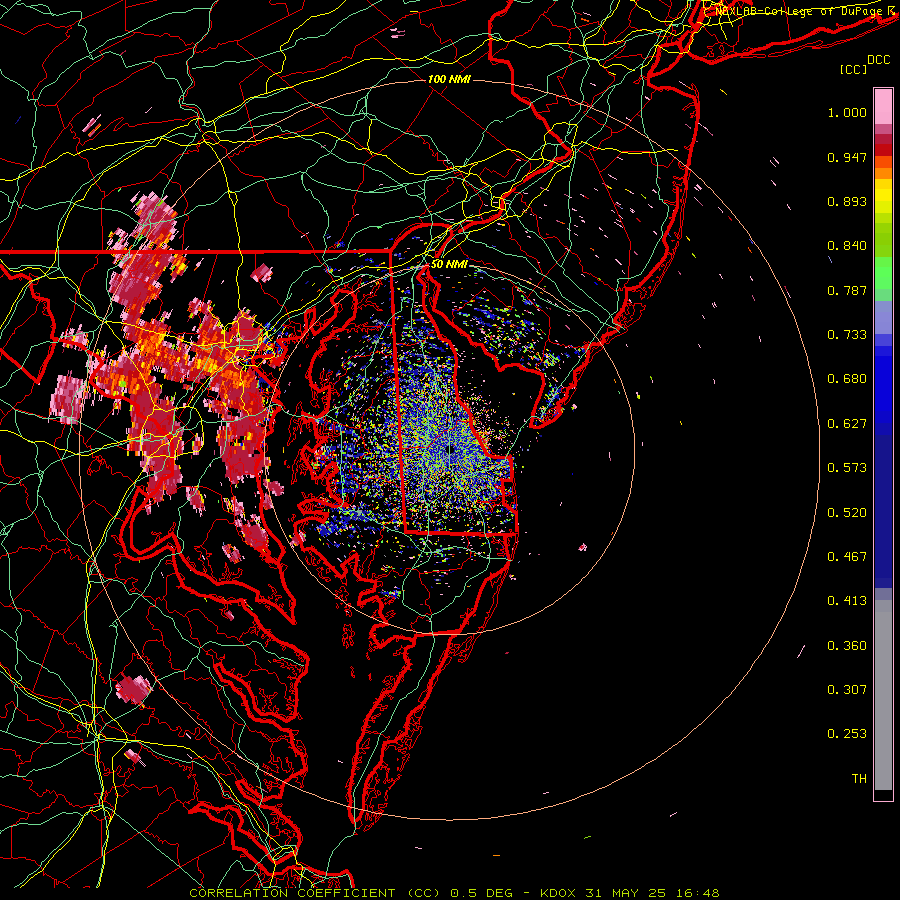The height and width of the screenshot is (900, 900).
Task: Click the 0.733 color scale label
Action: pyautogui.click(x=847, y=335)
